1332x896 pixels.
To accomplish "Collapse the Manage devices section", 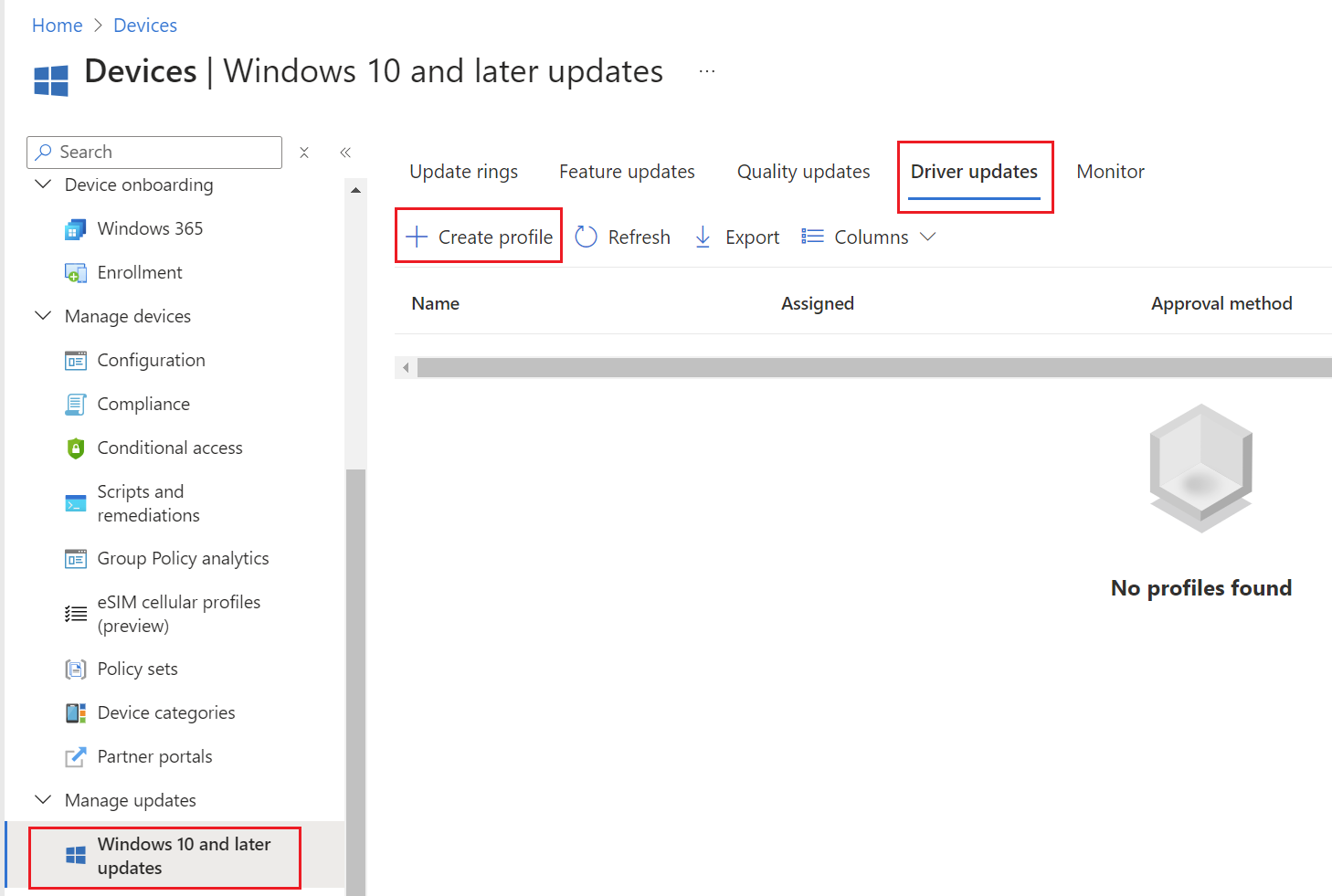I will [43, 316].
